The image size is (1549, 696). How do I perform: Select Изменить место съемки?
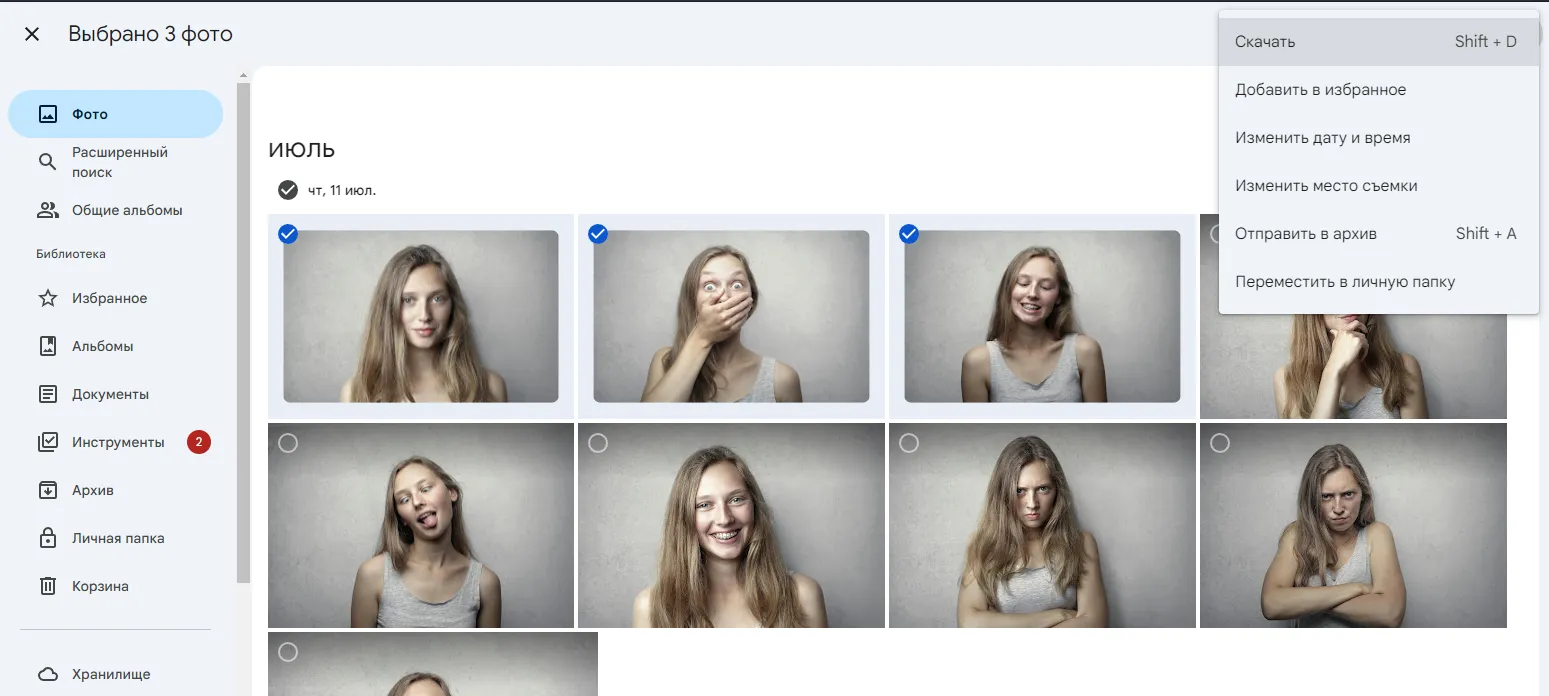point(1325,185)
